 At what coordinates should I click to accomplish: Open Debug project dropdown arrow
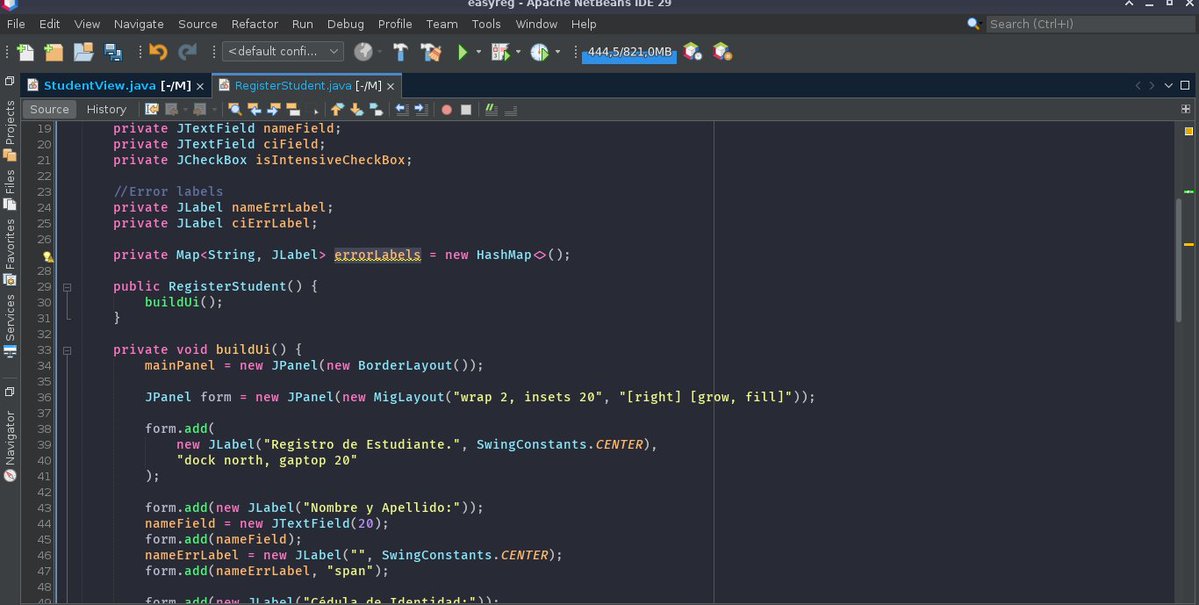[x=518, y=52]
